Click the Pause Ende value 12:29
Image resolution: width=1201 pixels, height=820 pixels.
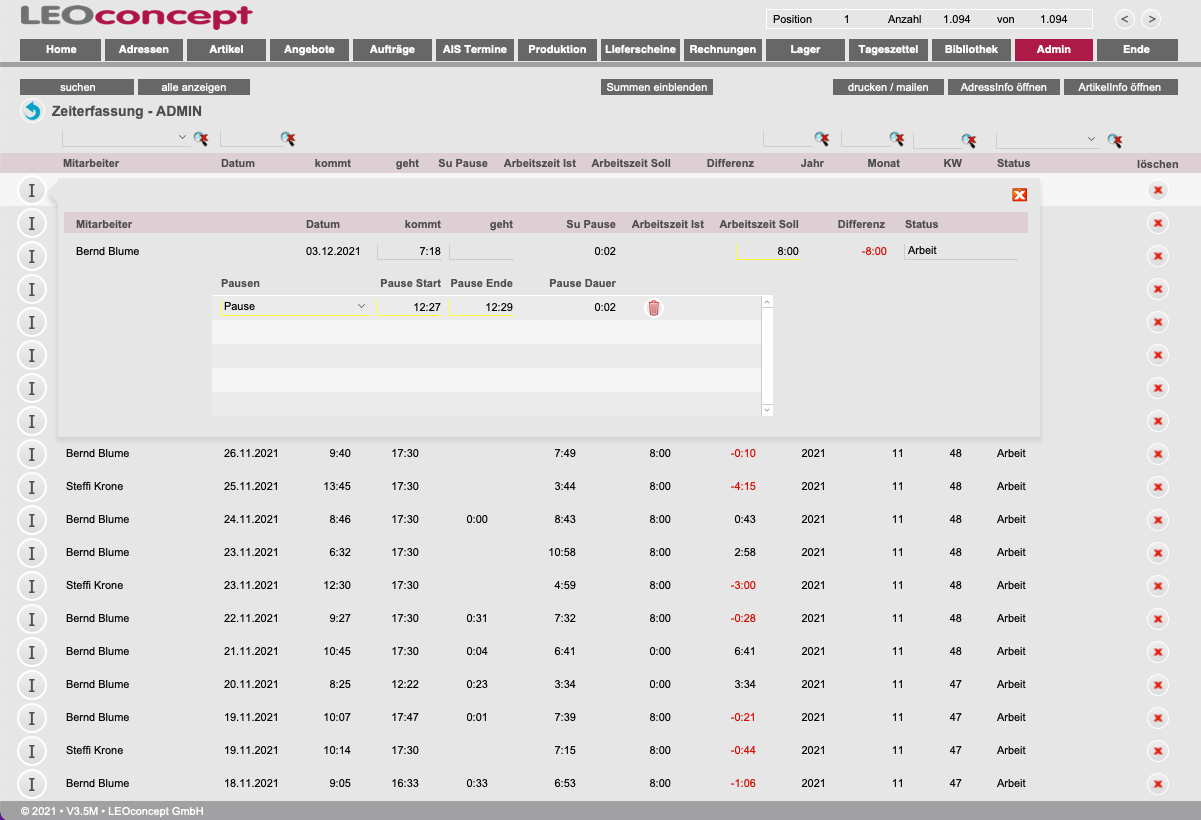[x=499, y=307]
